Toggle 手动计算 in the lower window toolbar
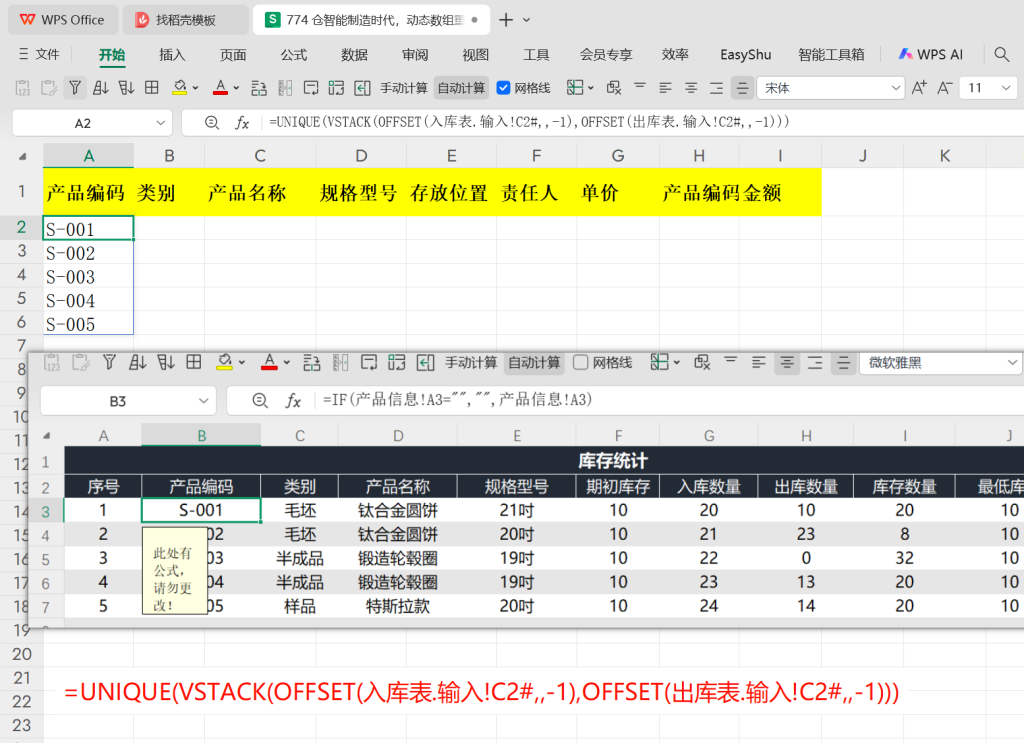The image size is (1024, 743). pos(471,363)
